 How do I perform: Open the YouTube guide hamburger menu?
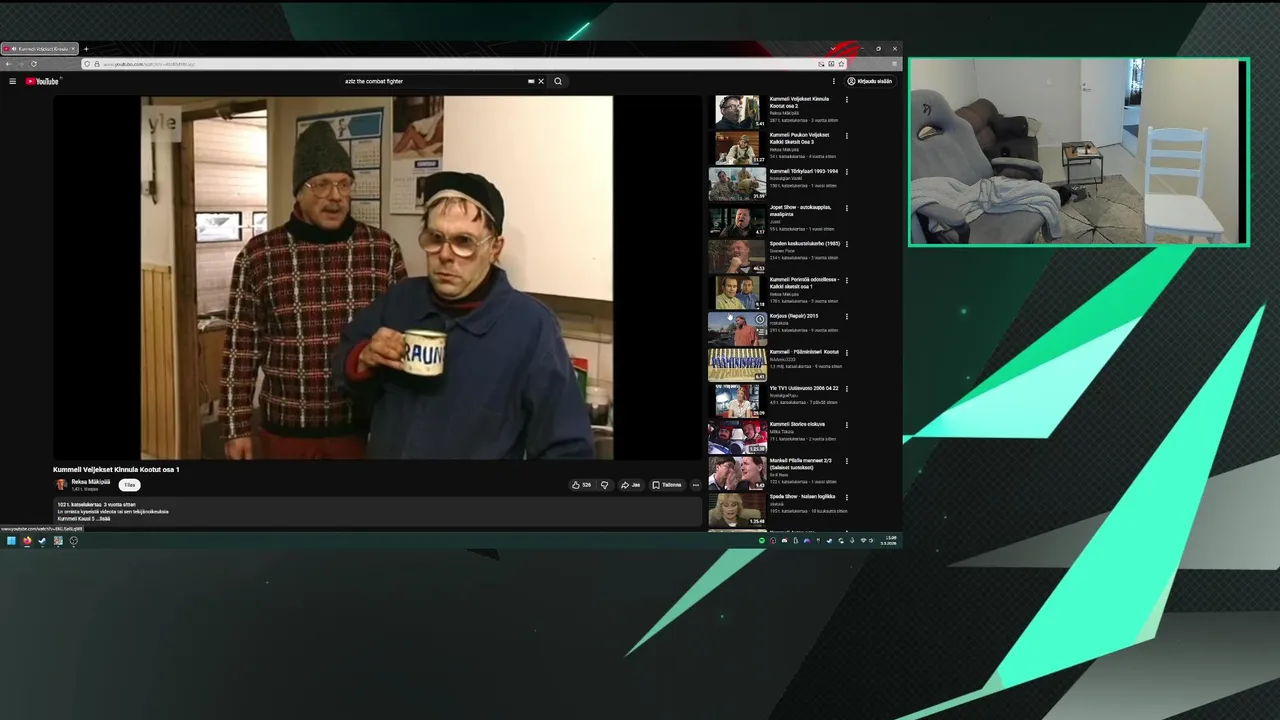(12, 81)
